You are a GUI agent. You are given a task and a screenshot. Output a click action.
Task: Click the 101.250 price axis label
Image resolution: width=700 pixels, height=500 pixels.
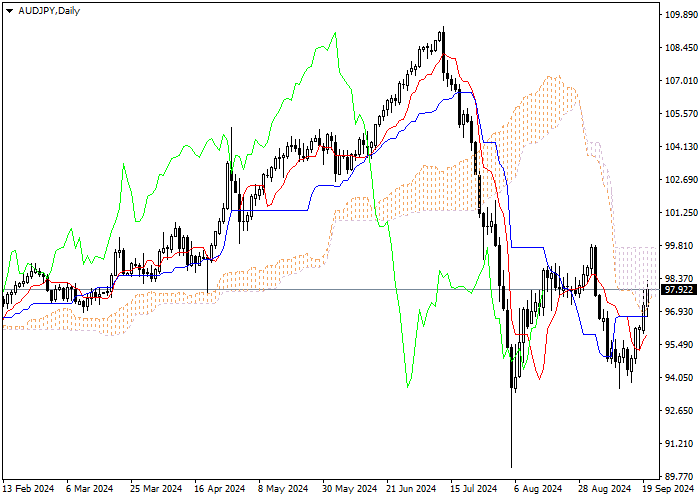(681, 213)
